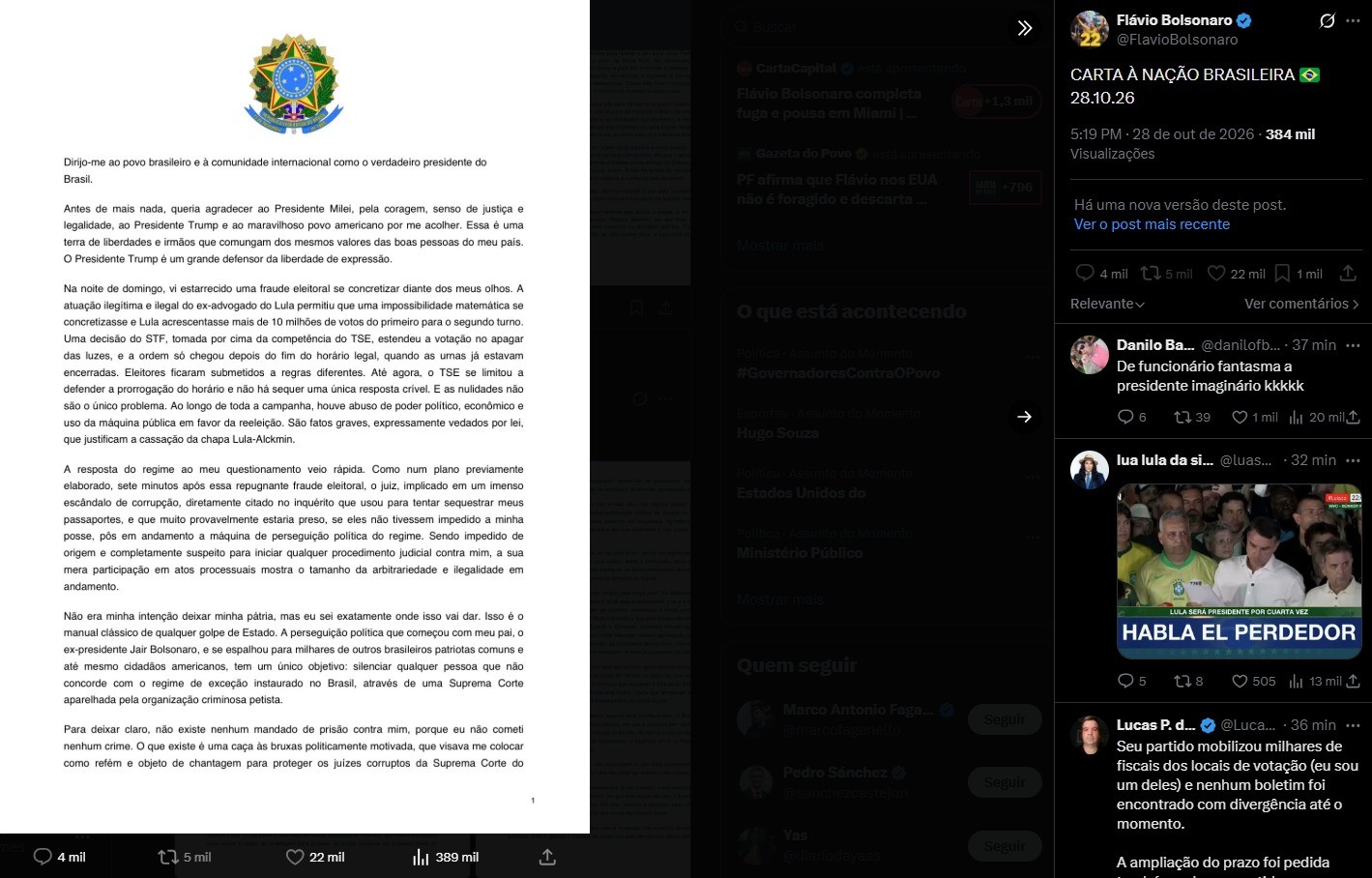1372x878 pixels.
Task: Open Flávio Bolsonaro's avatar
Action: click(x=1090, y=29)
